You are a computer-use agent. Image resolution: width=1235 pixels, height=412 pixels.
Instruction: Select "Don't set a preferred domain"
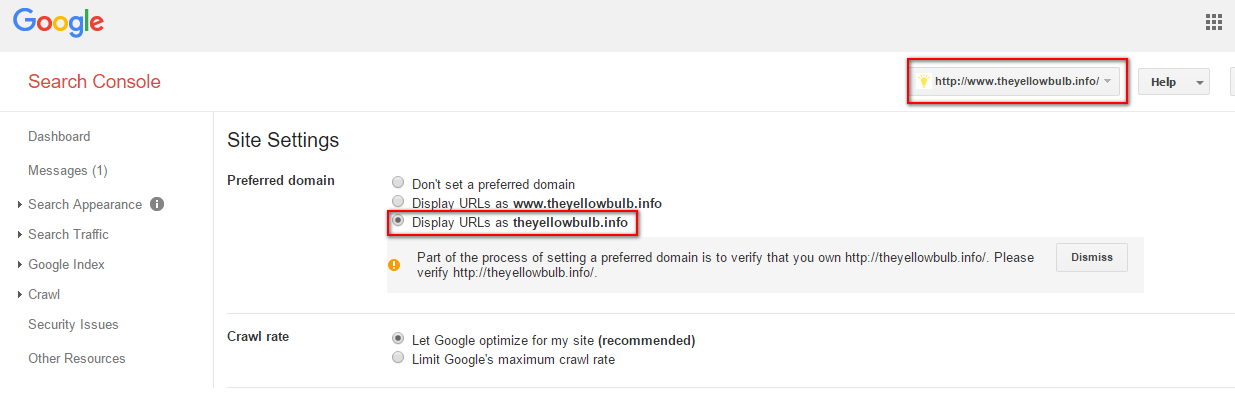point(399,183)
